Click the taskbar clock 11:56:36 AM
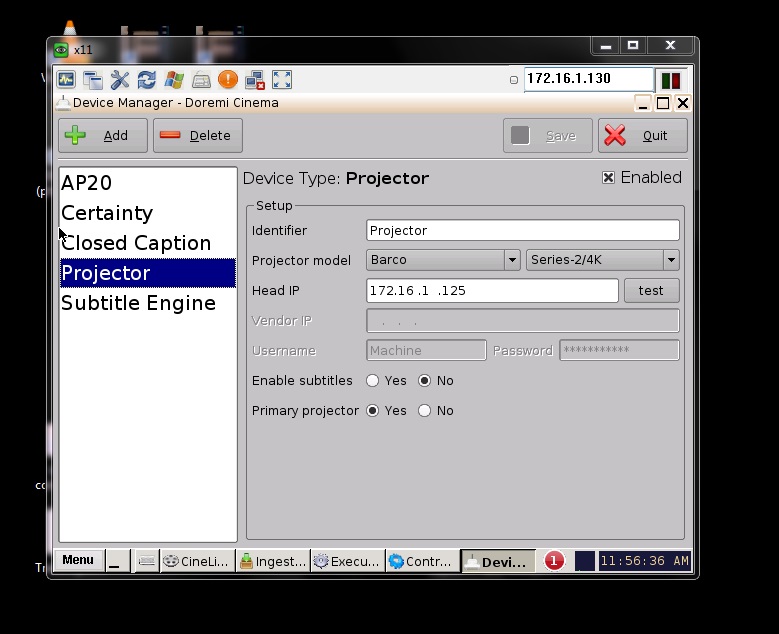Image resolution: width=779 pixels, height=634 pixels. point(644,561)
